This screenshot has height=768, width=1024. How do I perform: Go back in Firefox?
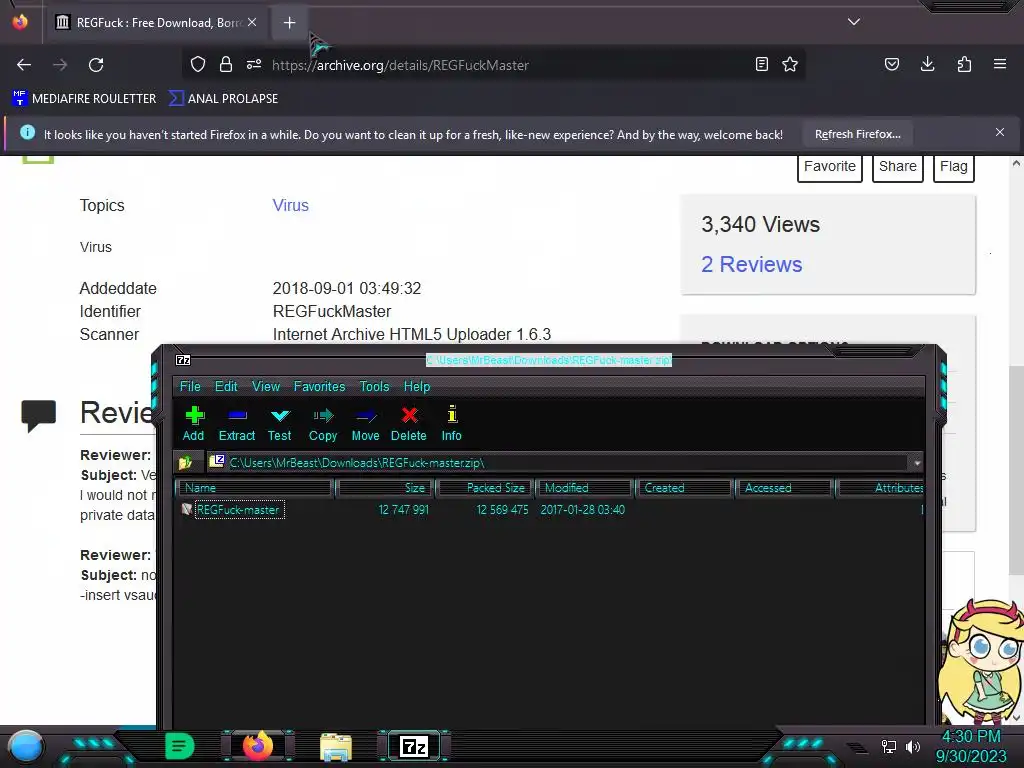click(x=24, y=65)
